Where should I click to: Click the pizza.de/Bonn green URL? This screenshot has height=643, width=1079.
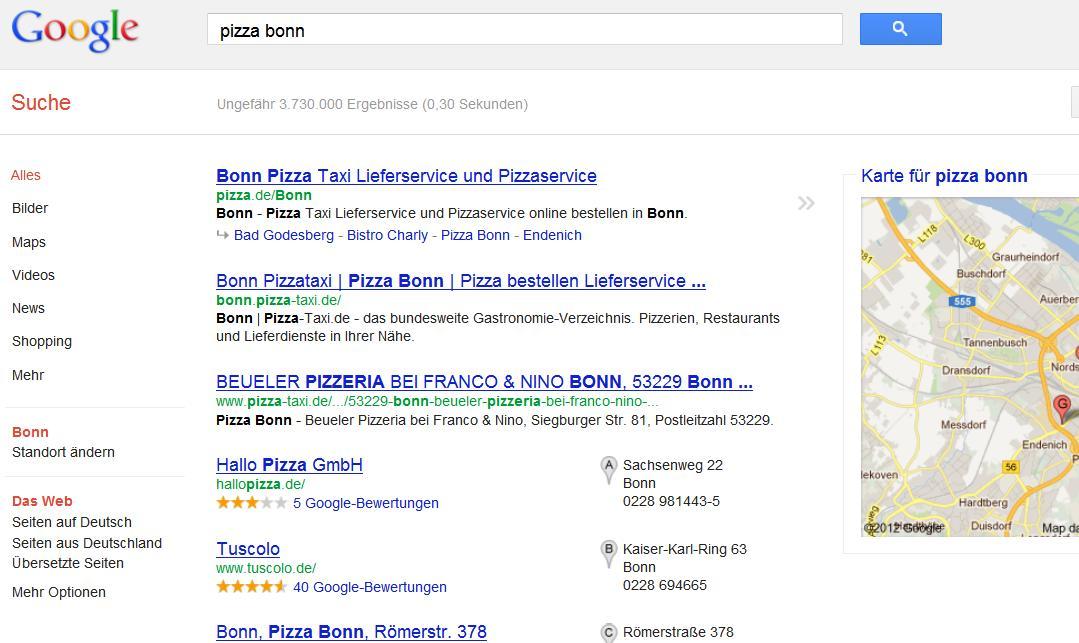[264, 196]
